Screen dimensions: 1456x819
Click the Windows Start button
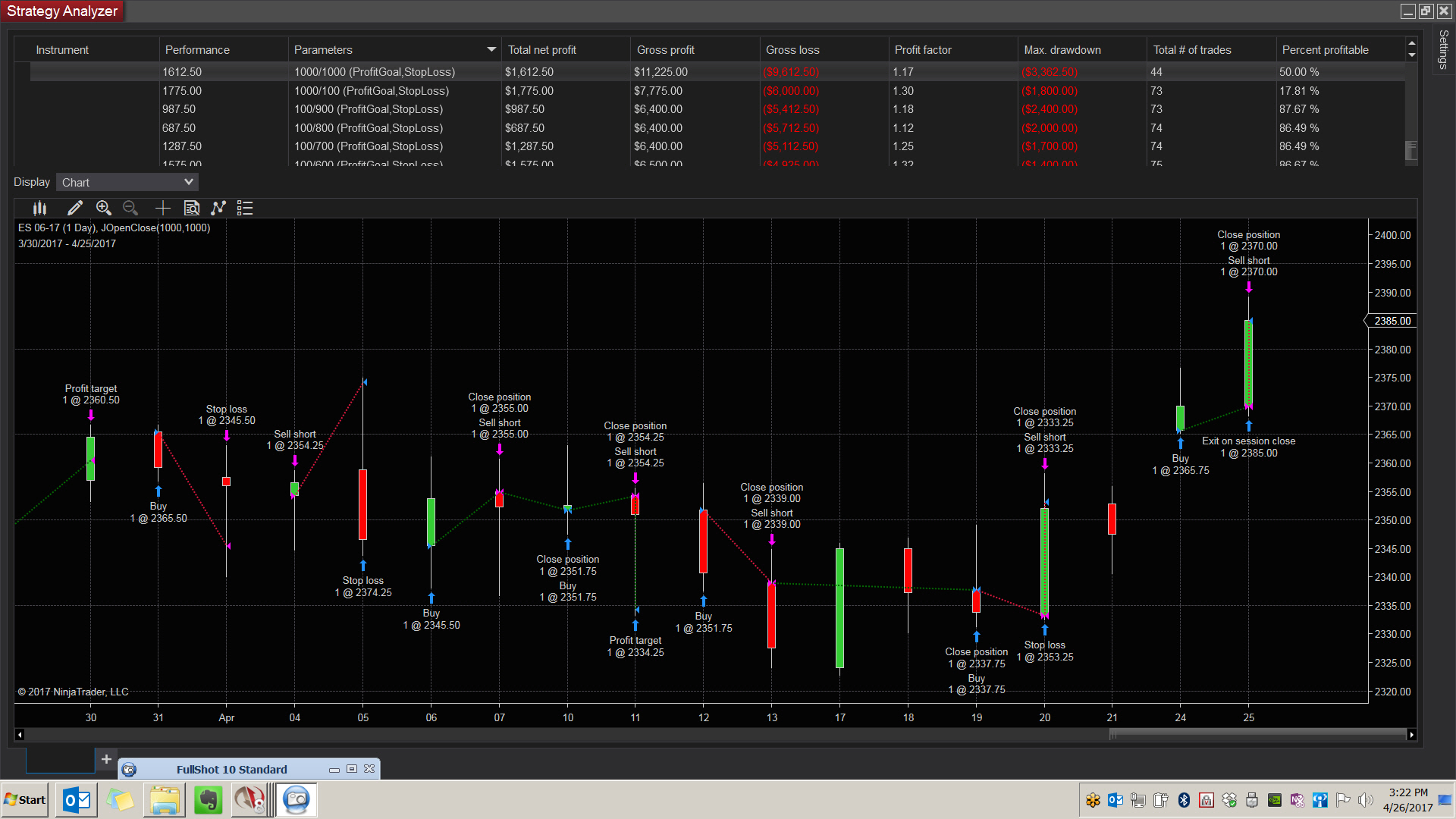pyautogui.click(x=25, y=800)
